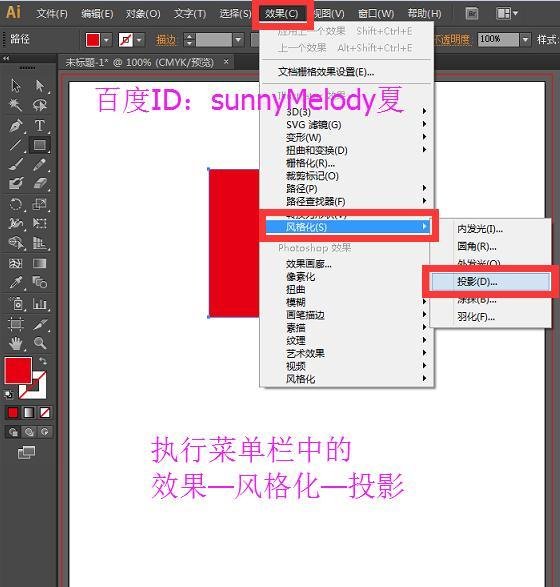Screen dimensions: 560x587
Task: Open the Bridge (Br) button
Action: coord(472,14)
